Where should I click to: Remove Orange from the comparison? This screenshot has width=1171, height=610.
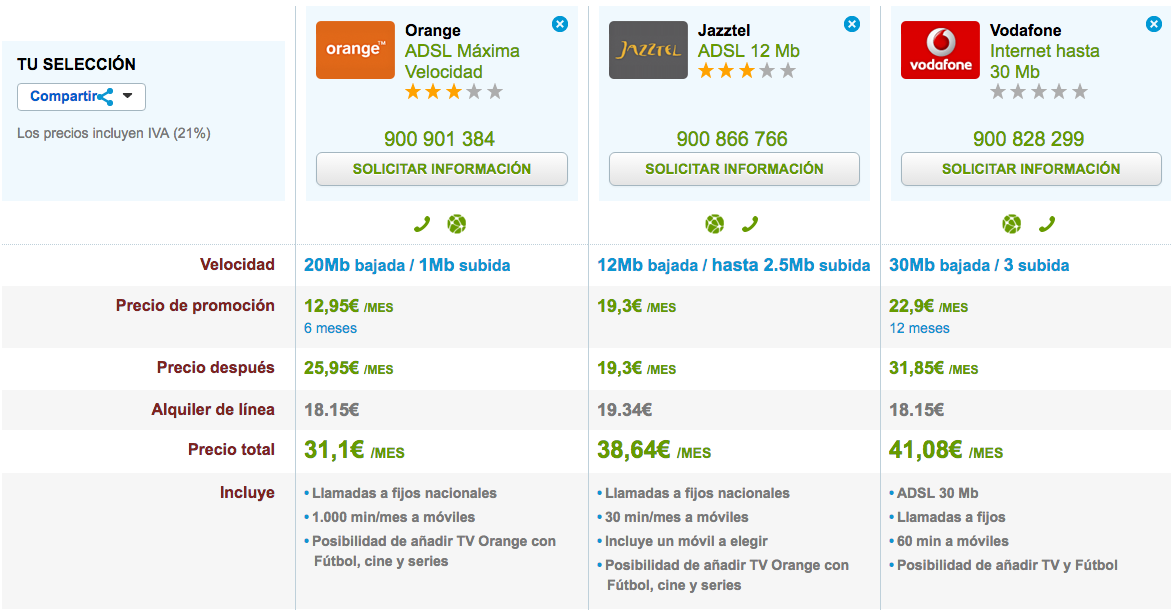pos(560,24)
